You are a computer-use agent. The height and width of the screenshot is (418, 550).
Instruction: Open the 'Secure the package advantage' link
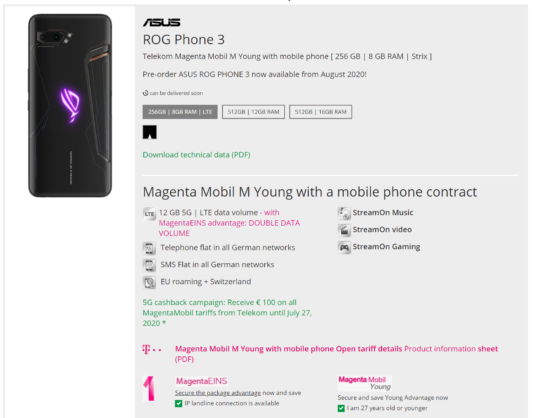(x=218, y=393)
